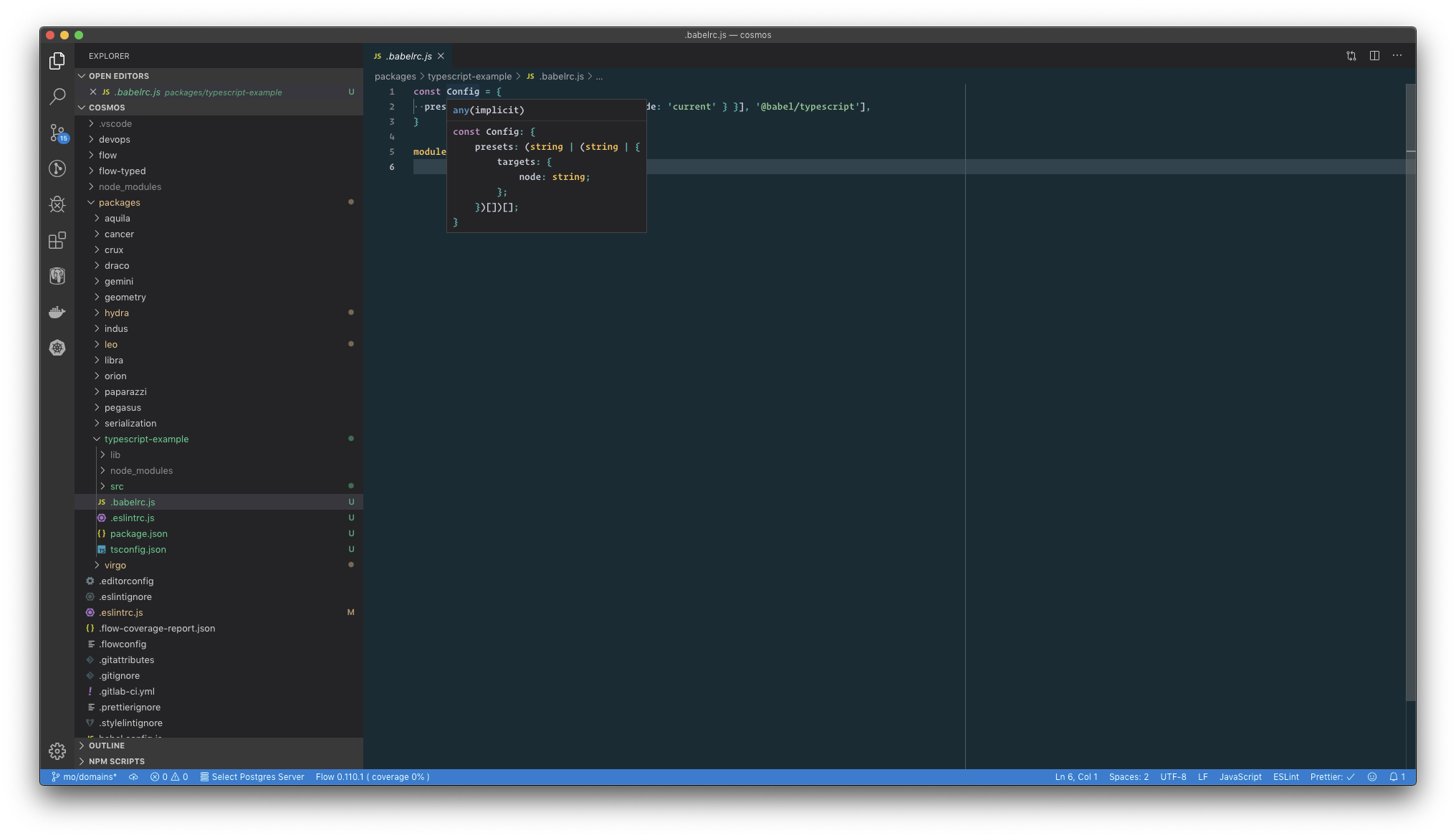Viewport: 1456px width, 838px height.
Task: Open the Search sidebar icon
Action: click(57, 96)
